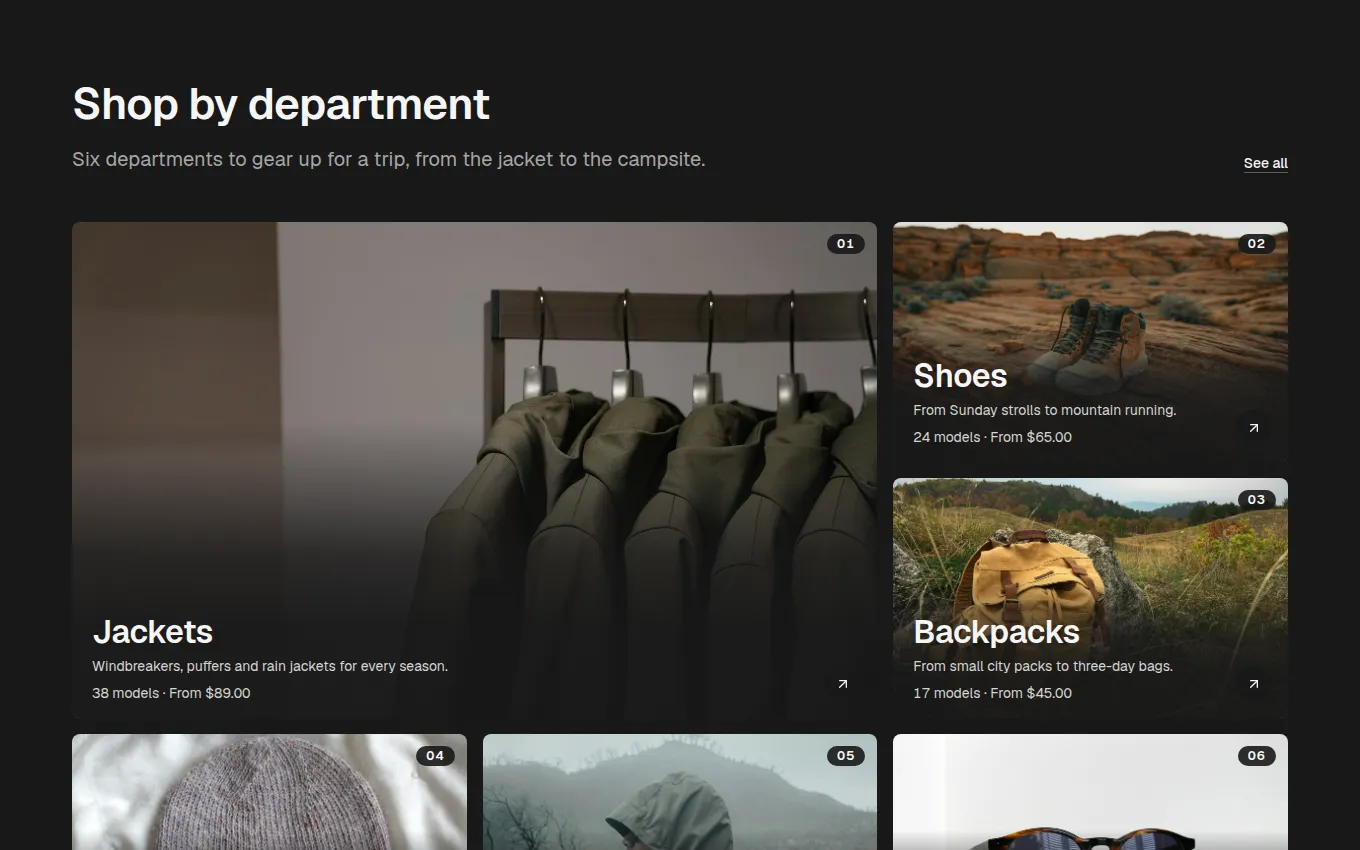1360x850 pixels.
Task: Open the Backpacks department title
Action: (996, 632)
